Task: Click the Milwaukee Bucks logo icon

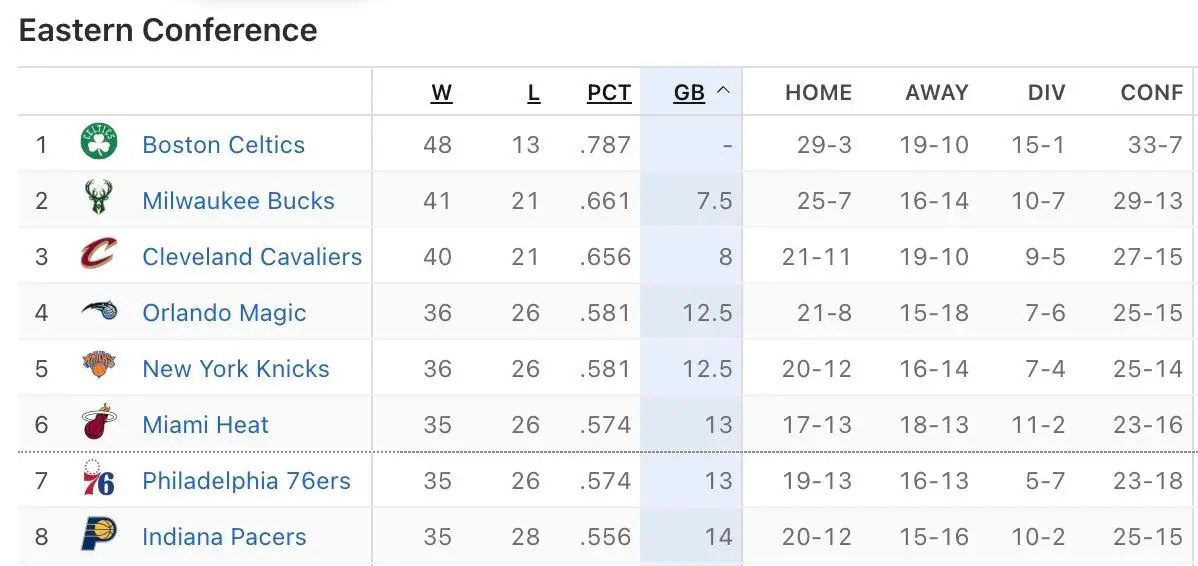Action: click(99, 199)
